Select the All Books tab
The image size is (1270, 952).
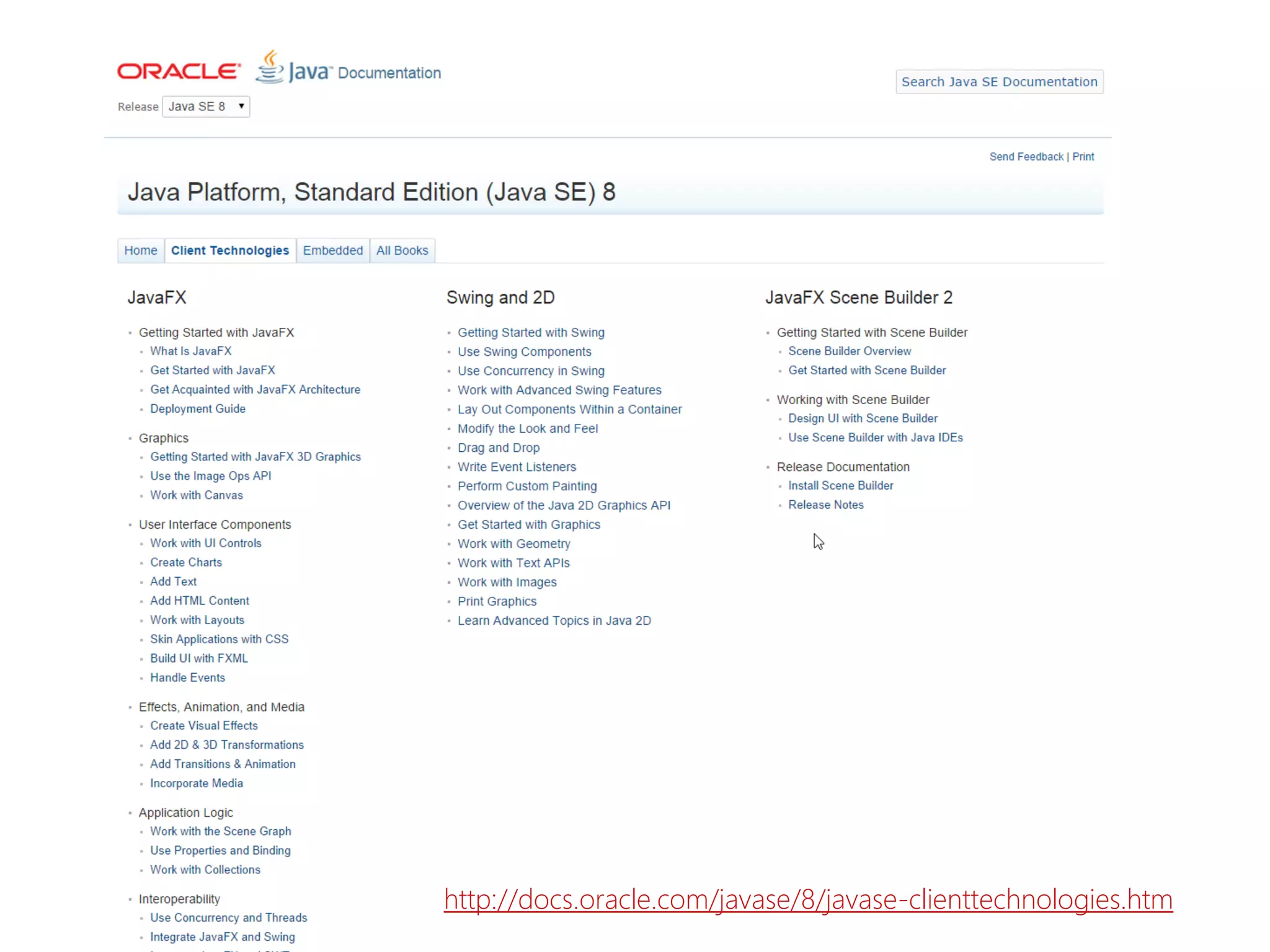[x=402, y=250]
